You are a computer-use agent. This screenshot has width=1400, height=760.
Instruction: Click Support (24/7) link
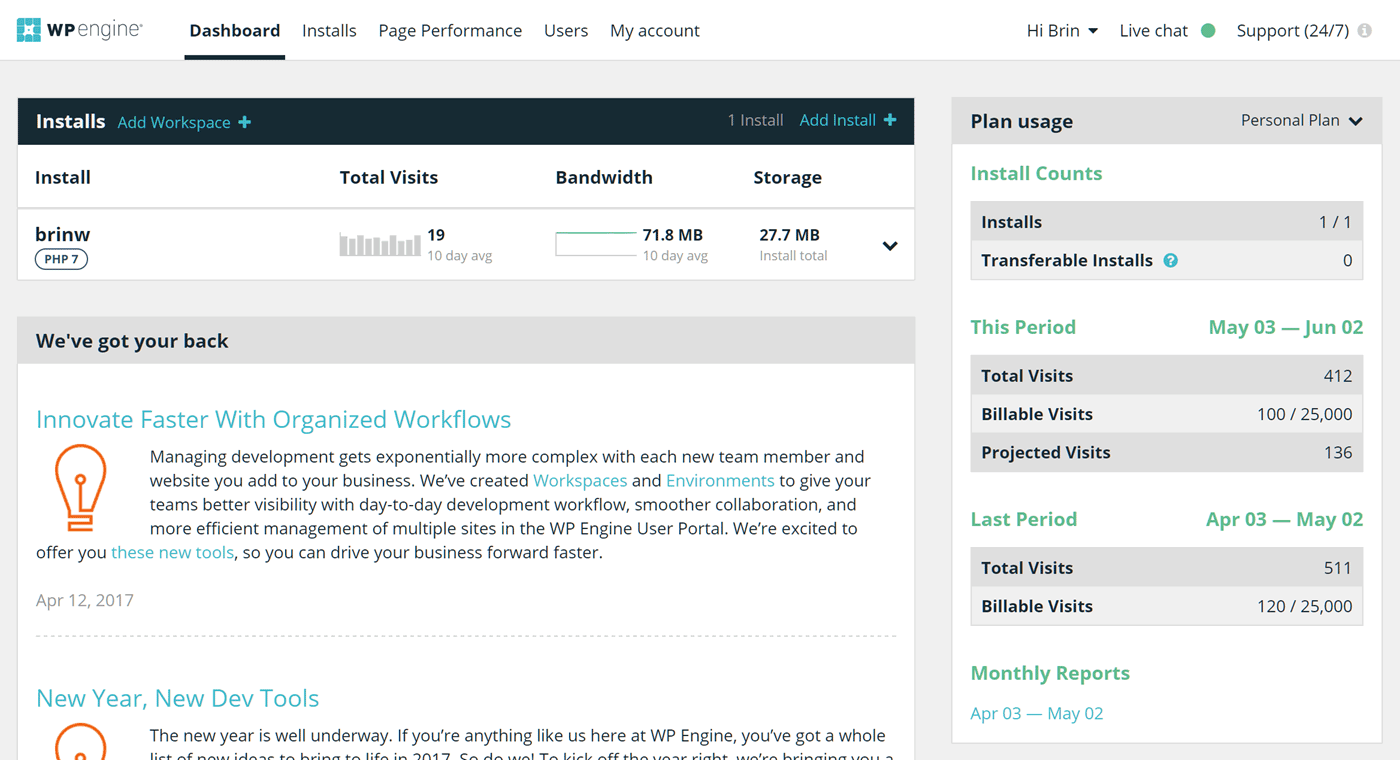(x=1292, y=31)
